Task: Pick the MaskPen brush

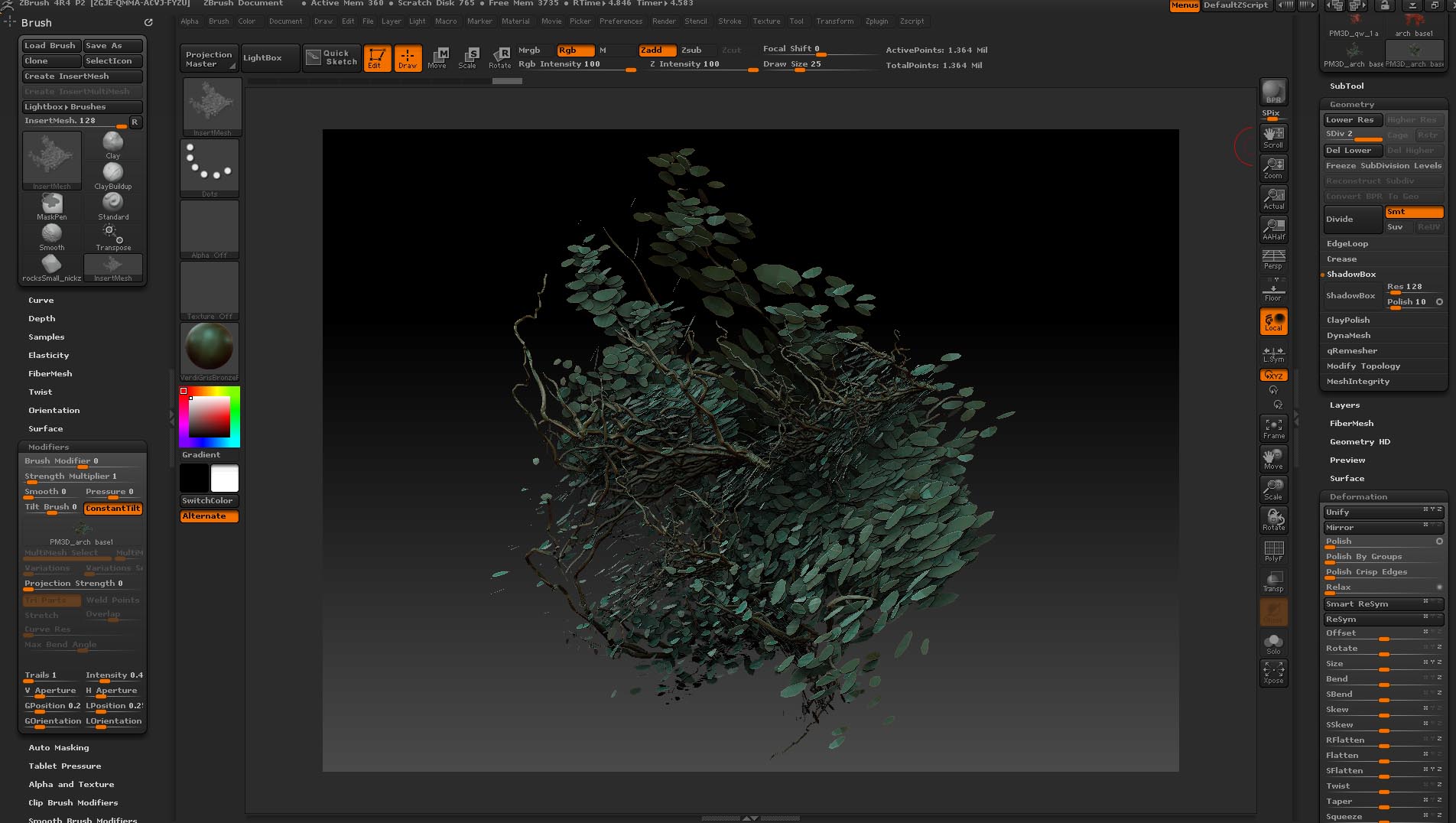Action: click(52, 206)
